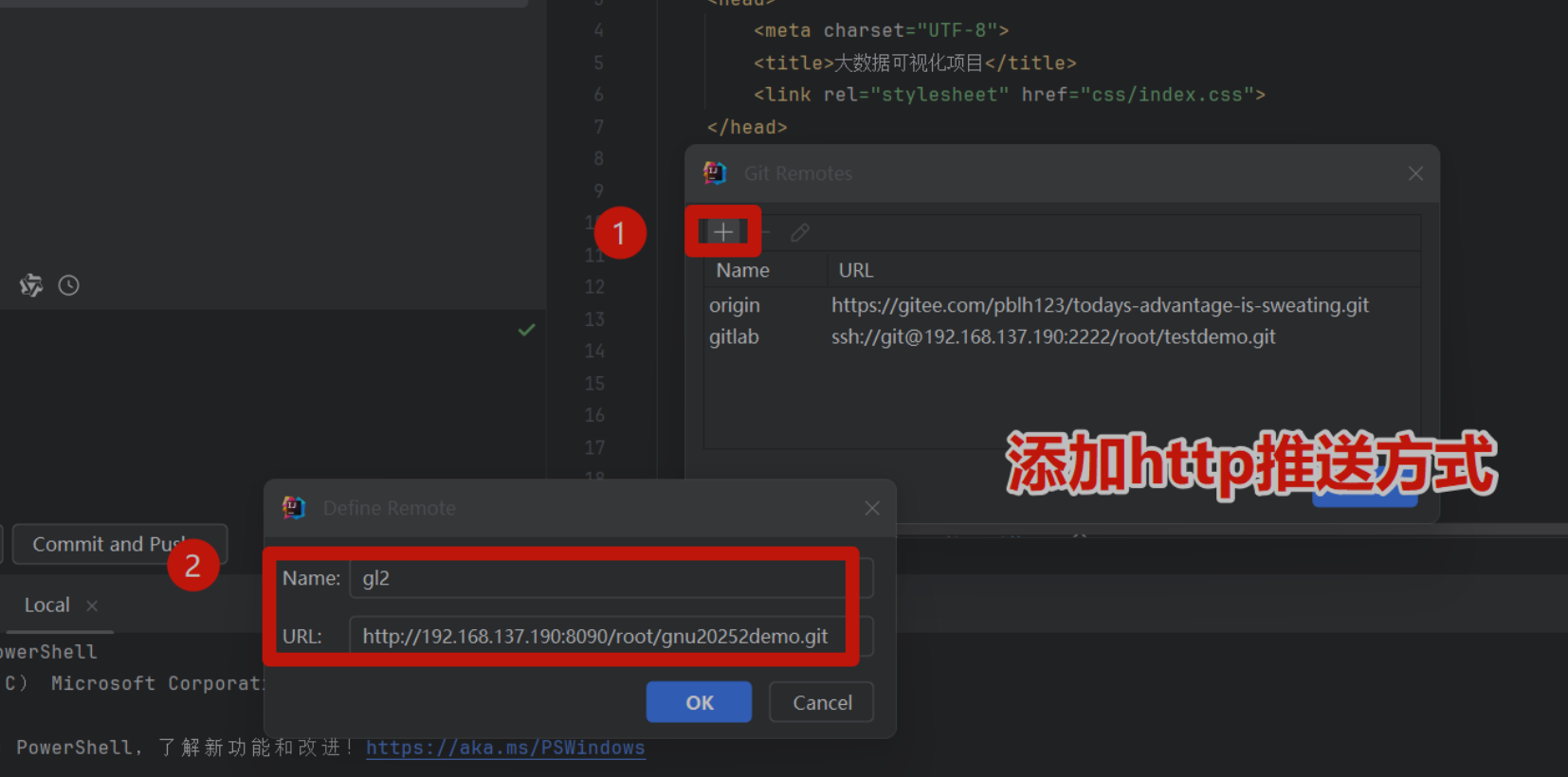Close the Define Remote dialog

(872, 508)
